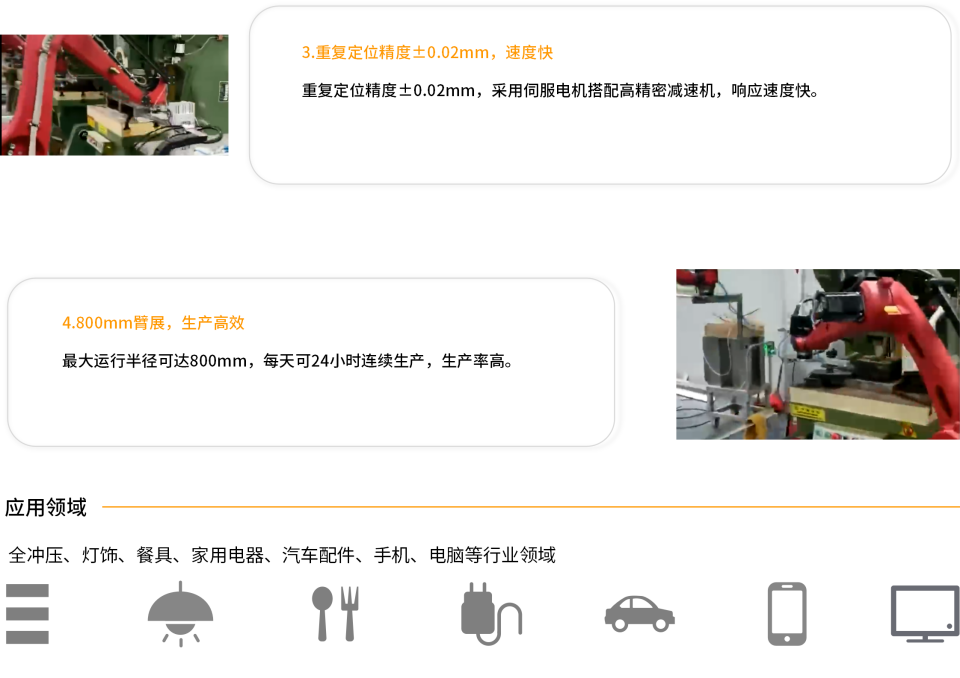Click the 最大运行半径可达800mm description text

tap(288, 361)
